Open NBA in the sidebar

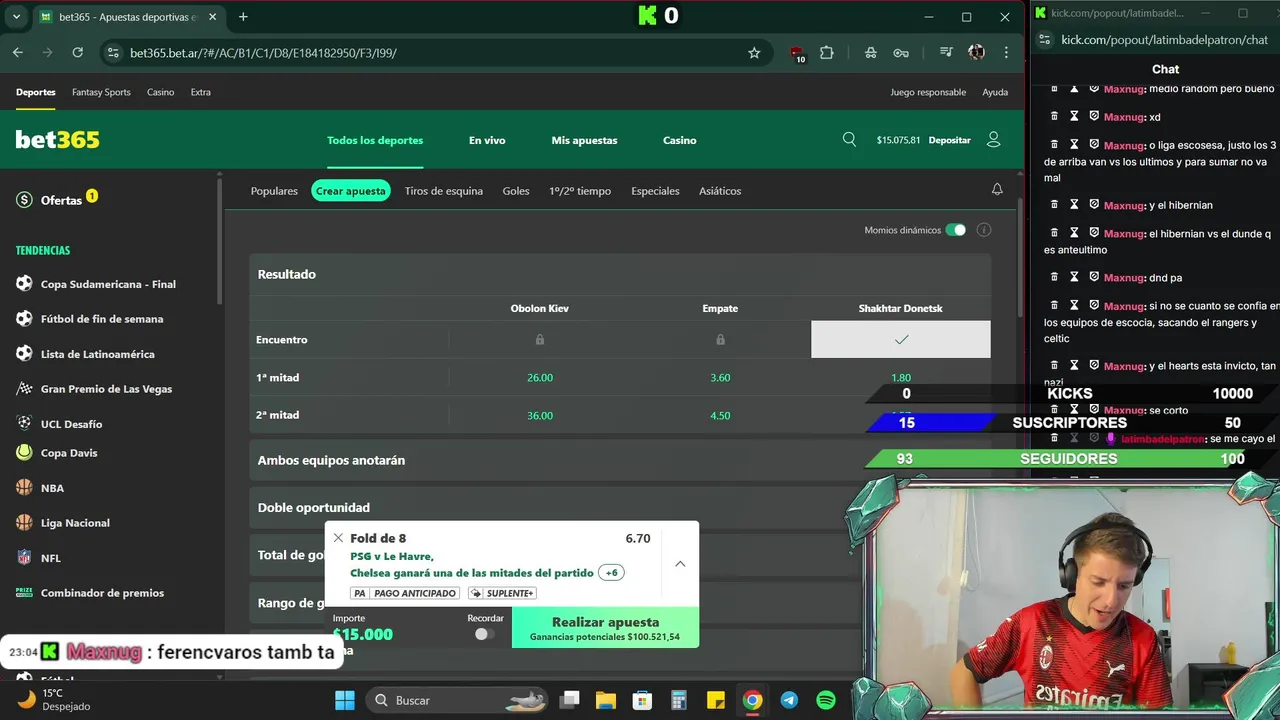(52, 488)
